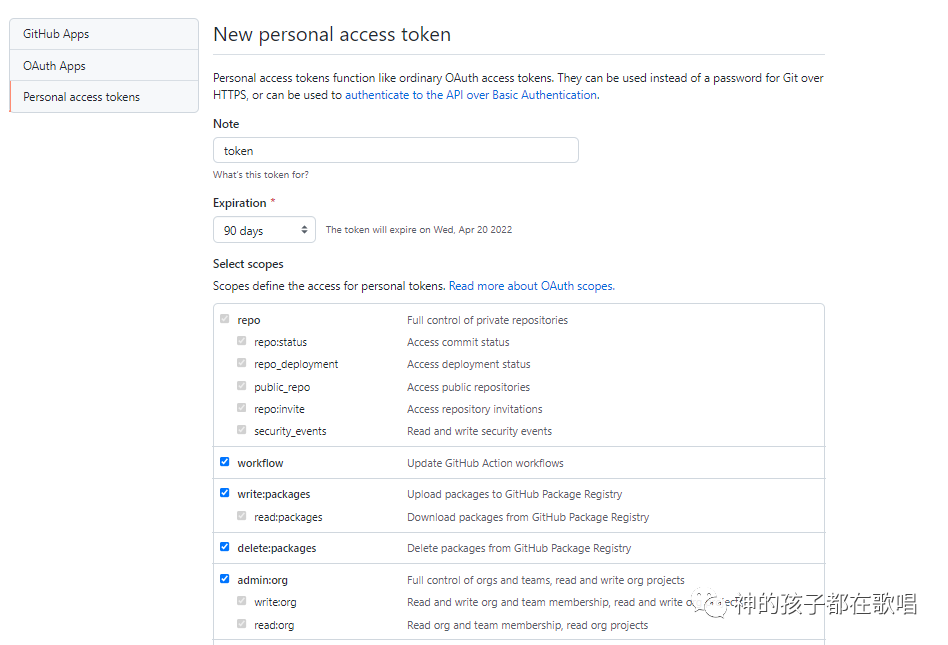The width and height of the screenshot is (948, 645).
Task: Open GitHub Apps in sidebar
Action: click(x=104, y=34)
